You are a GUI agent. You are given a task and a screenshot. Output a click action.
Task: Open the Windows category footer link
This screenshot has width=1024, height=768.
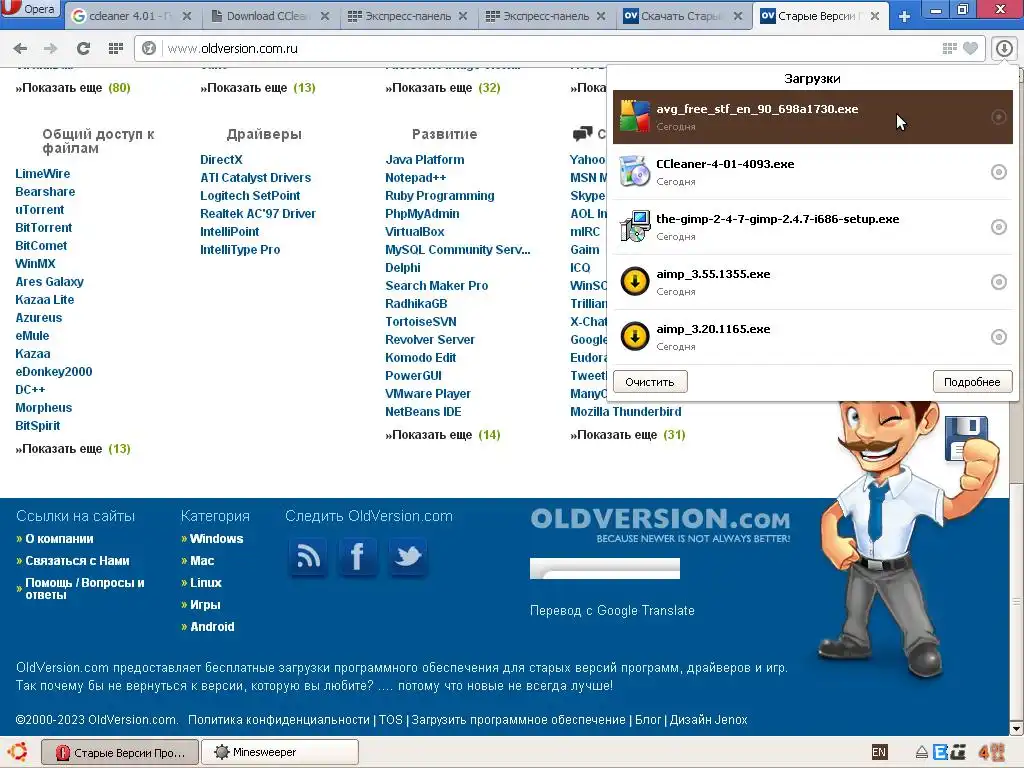[216, 539]
